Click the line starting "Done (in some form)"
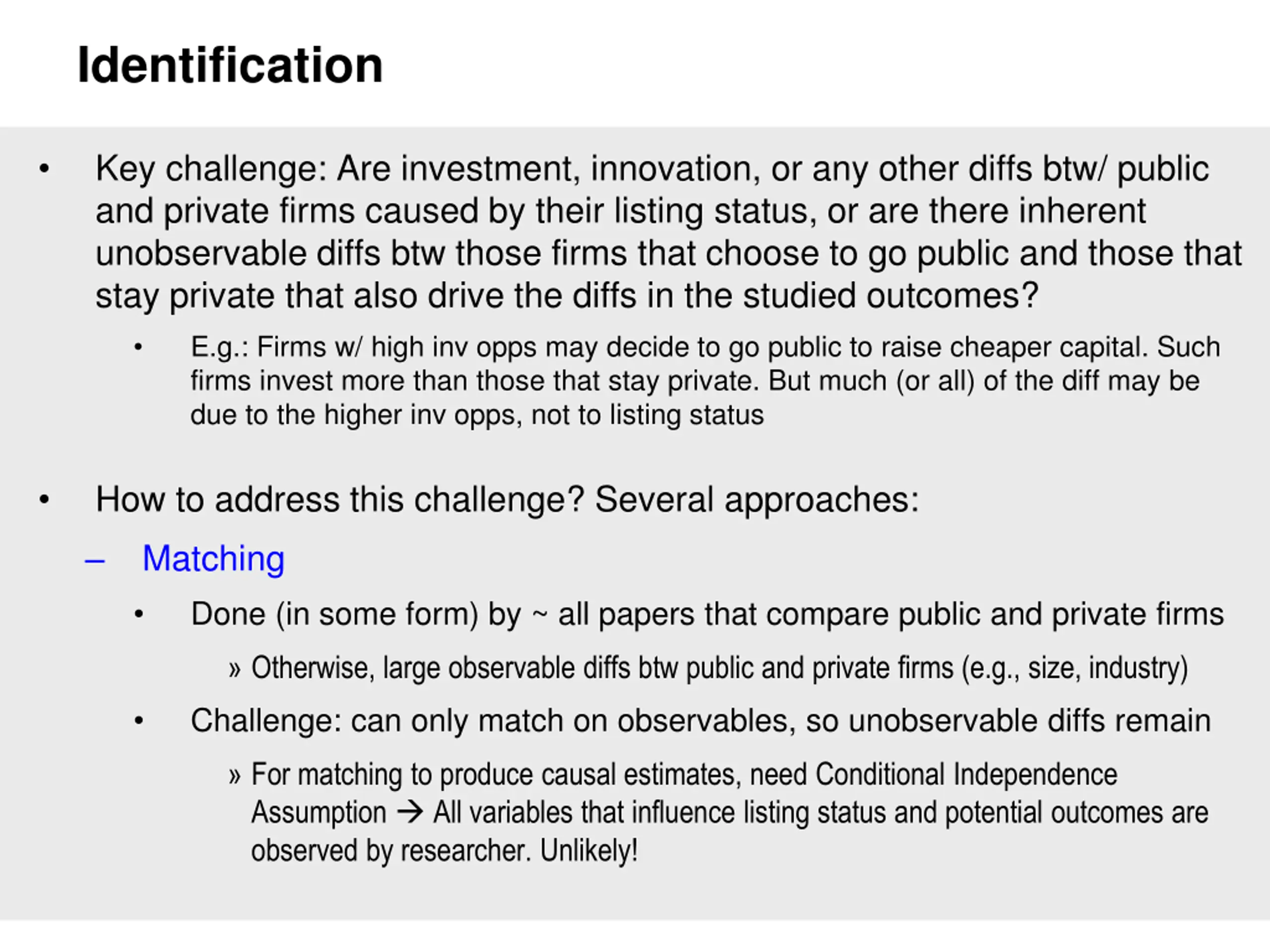 click(x=707, y=614)
